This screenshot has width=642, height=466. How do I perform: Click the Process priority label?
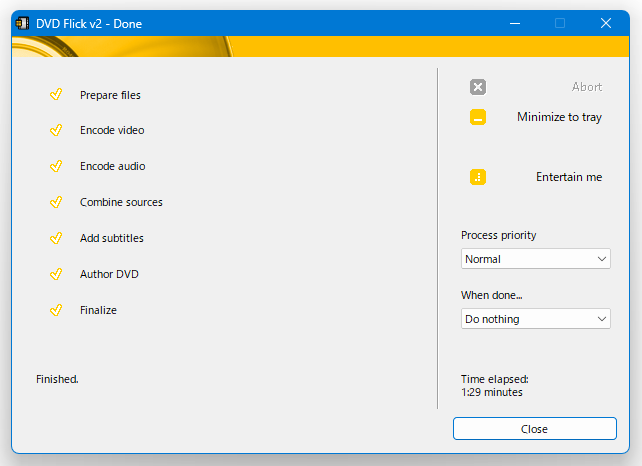(x=498, y=235)
